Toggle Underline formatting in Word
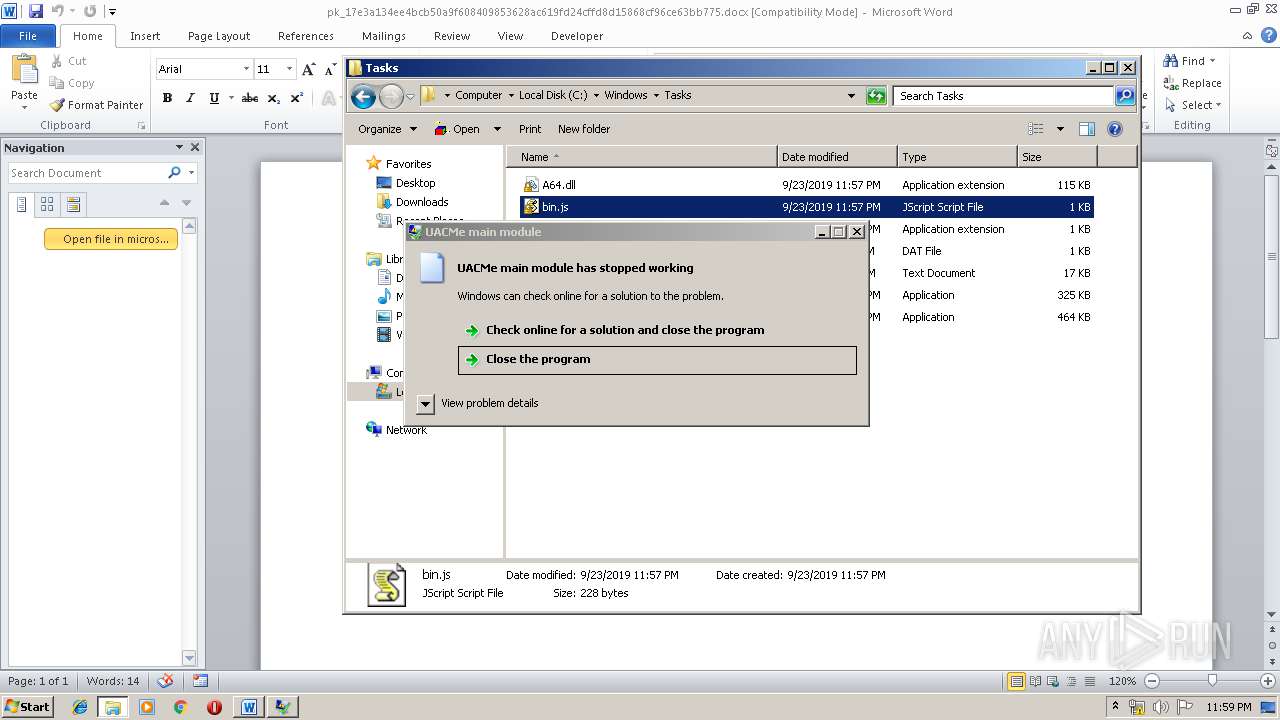1280x720 pixels. click(x=214, y=98)
